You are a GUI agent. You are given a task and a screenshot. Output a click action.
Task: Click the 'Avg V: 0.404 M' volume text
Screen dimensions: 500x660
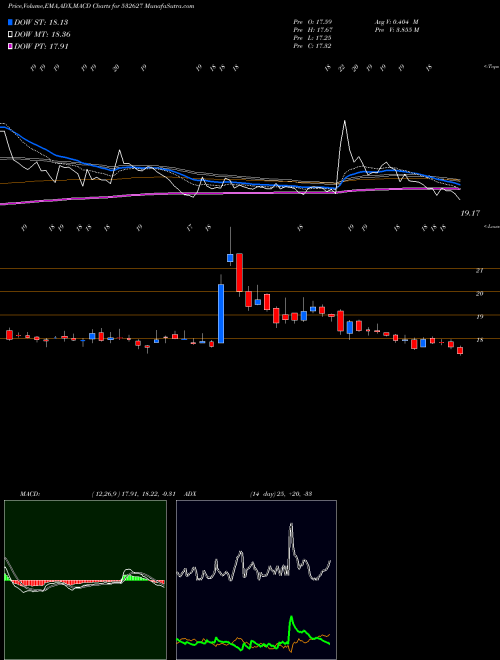396,21
